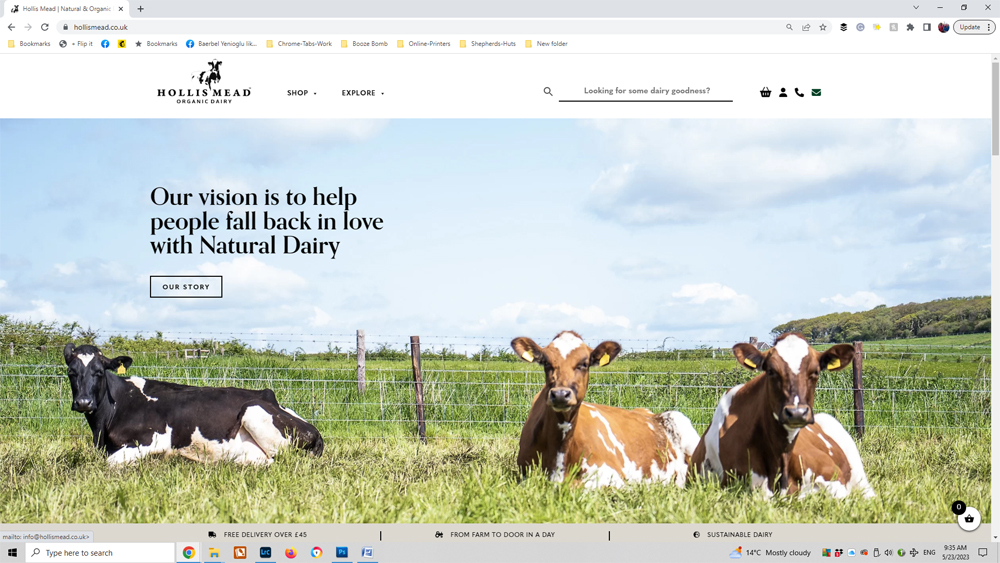This screenshot has height=563, width=1000.
Task: Click the green email envelope icon
Action: point(816,92)
